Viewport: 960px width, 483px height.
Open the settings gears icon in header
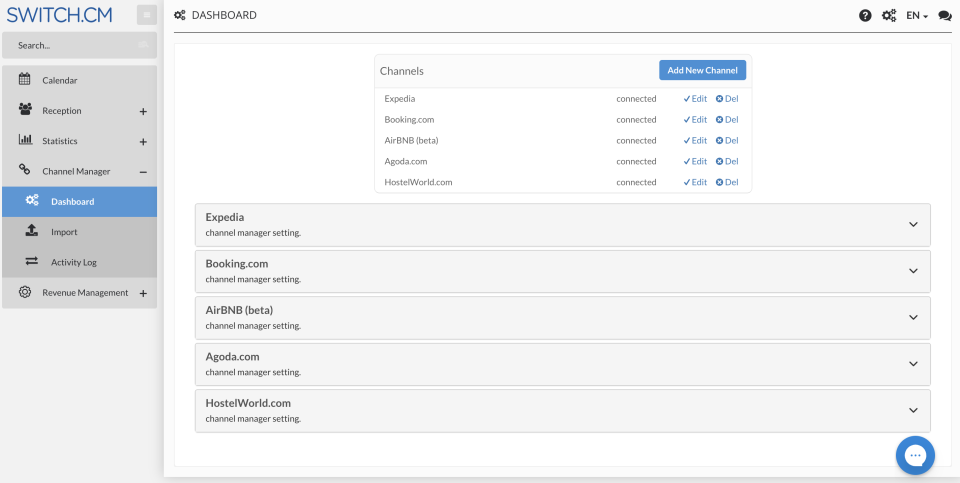tap(889, 16)
